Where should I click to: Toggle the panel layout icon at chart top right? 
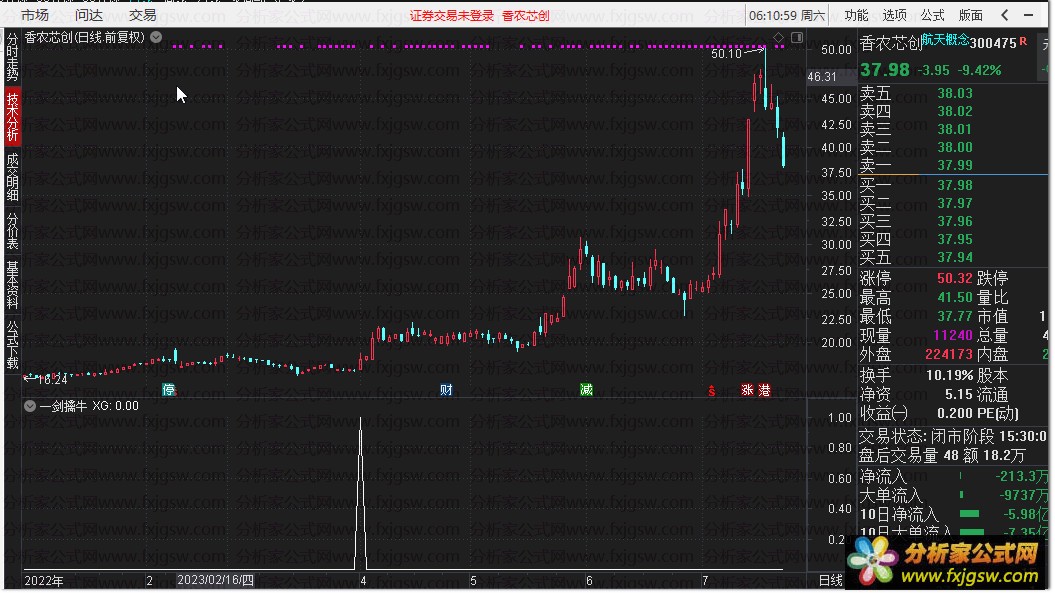[797, 38]
